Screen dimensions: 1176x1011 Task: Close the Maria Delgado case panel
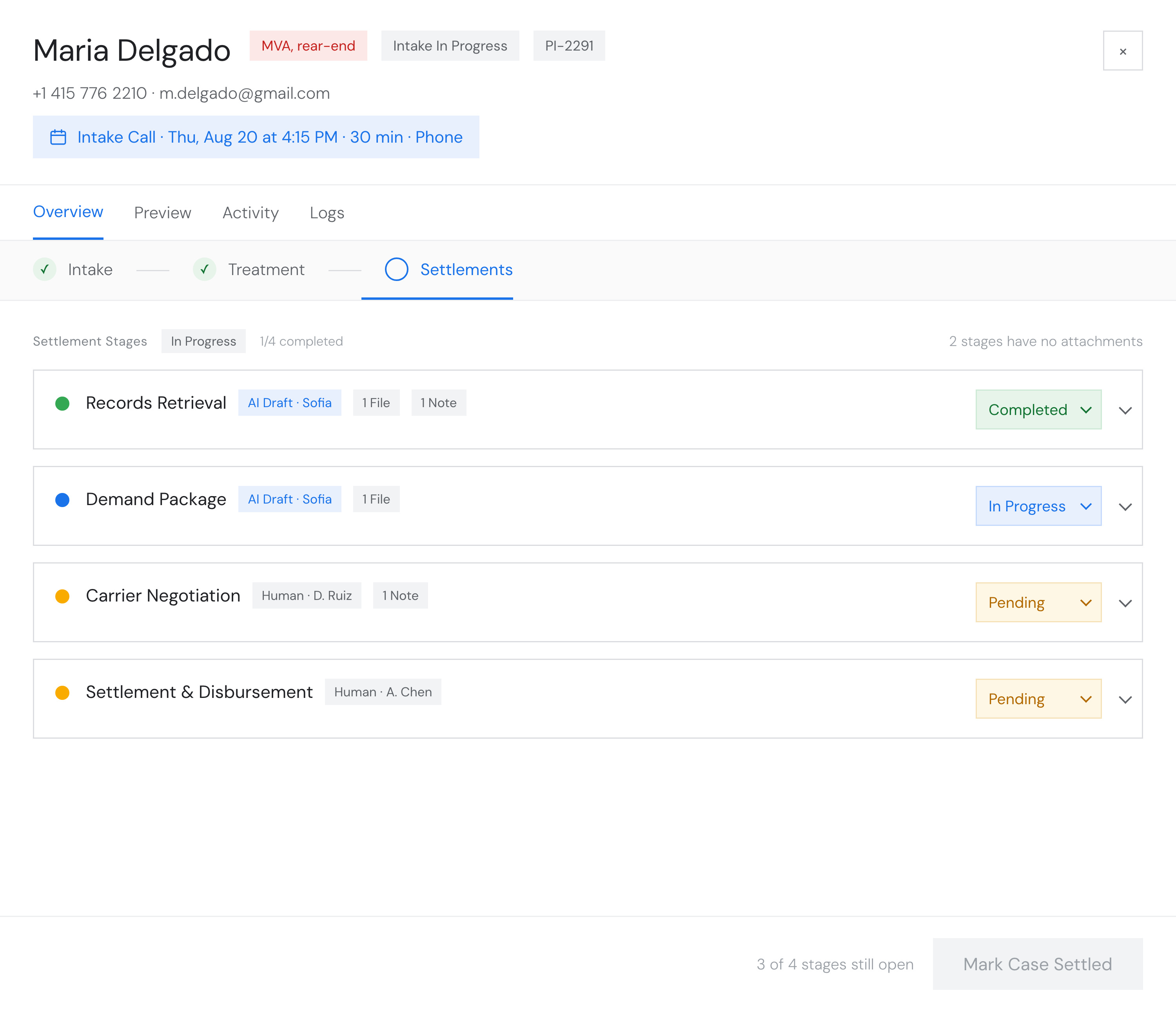click(1122, 51)
